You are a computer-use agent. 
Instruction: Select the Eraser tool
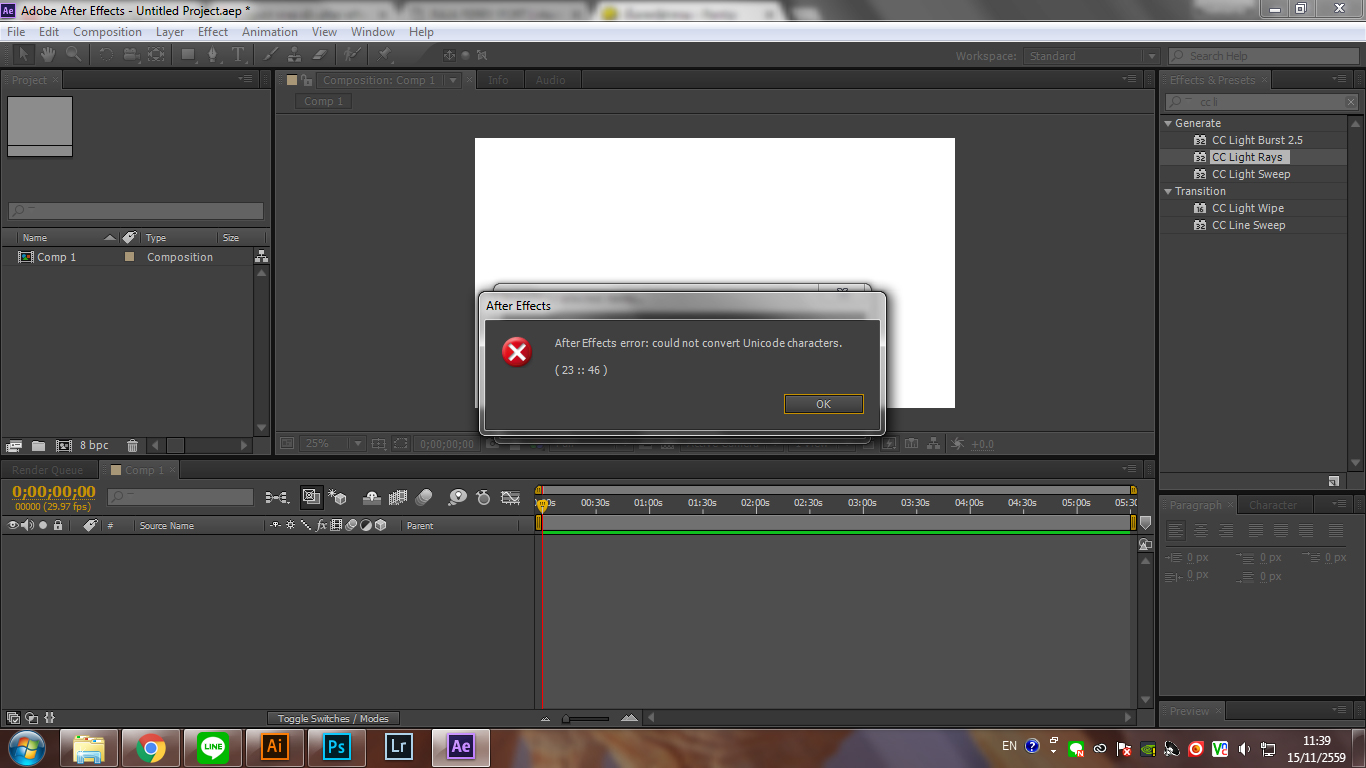click(x=320, y=54)
